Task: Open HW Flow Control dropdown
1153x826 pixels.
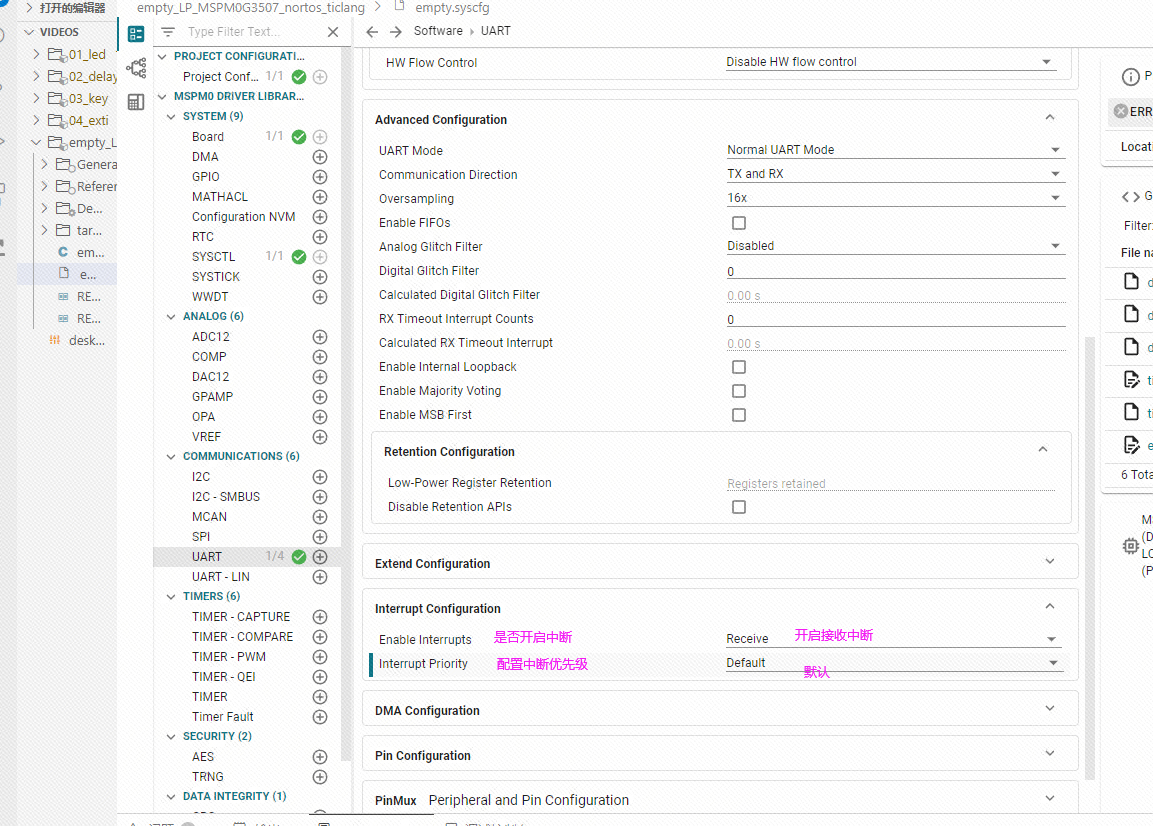Action: 890,62
